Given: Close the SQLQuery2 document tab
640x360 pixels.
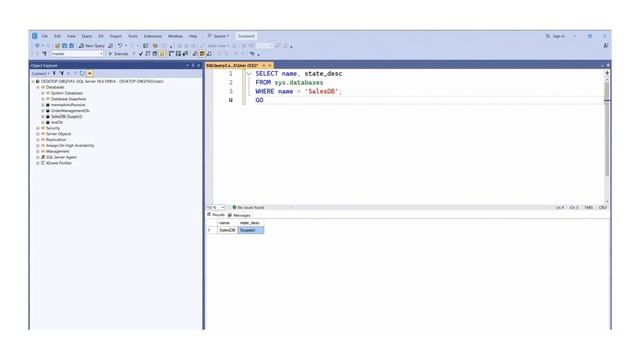Looking at the screenshot, I should pyautogui.click(x=270, y=65).
